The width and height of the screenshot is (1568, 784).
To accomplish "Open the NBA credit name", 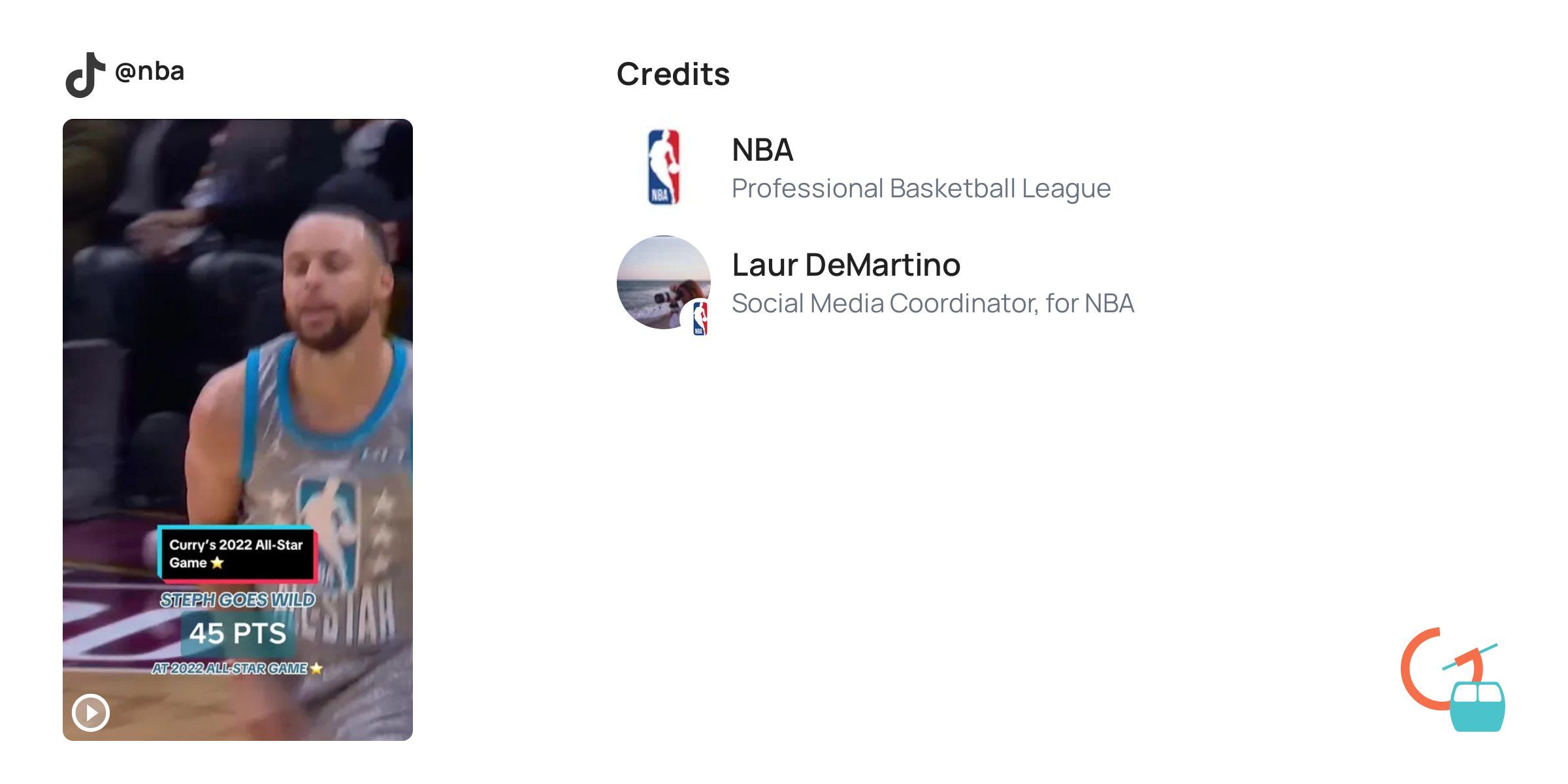I will (762, 150).
